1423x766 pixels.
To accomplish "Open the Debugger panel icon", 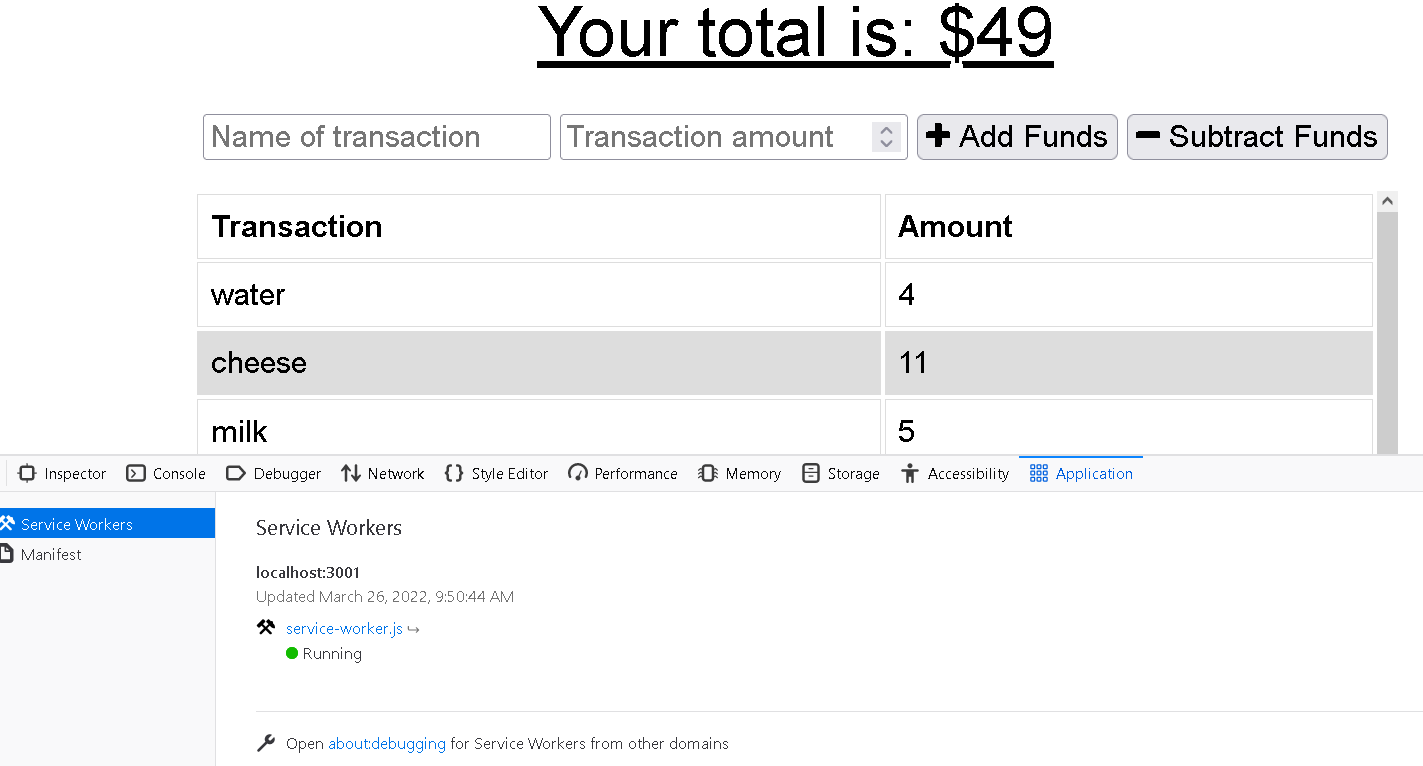I will point(237,473).
